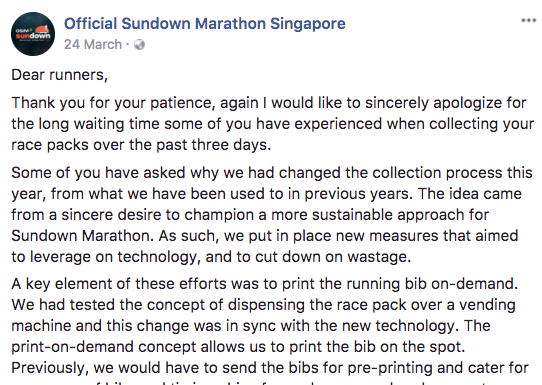
Task: Click the line starting 'A key element of these efforts'
Action: click(265, 284)
